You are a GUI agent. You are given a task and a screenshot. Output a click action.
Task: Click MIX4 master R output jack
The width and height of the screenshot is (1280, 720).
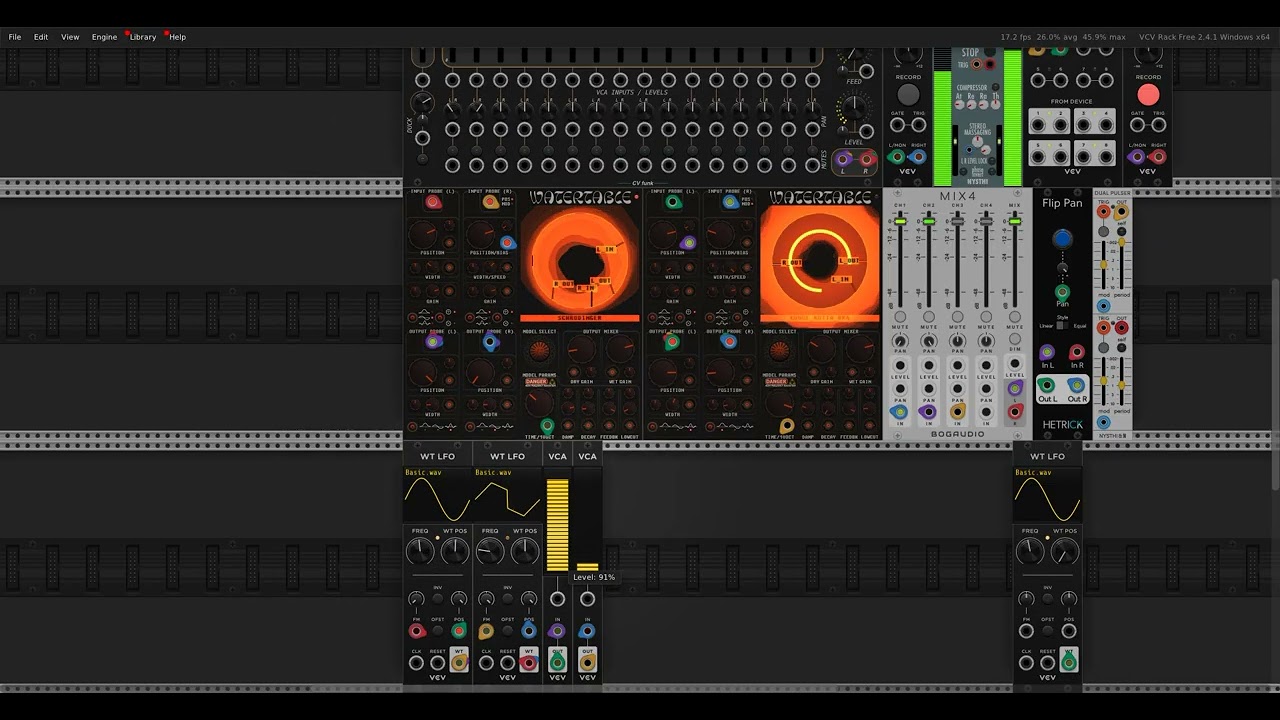pyautogui.click(x=1015, y=411)
